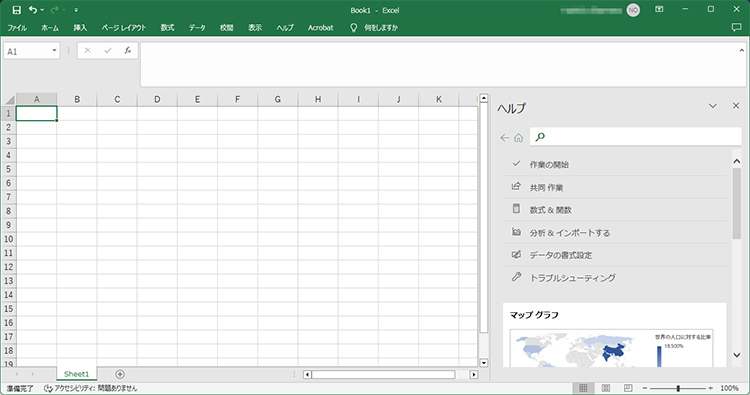Click the Insert Function fx icon
This screenshot has height=395, width=750.
pyautogui.click(x=128, y=50)
